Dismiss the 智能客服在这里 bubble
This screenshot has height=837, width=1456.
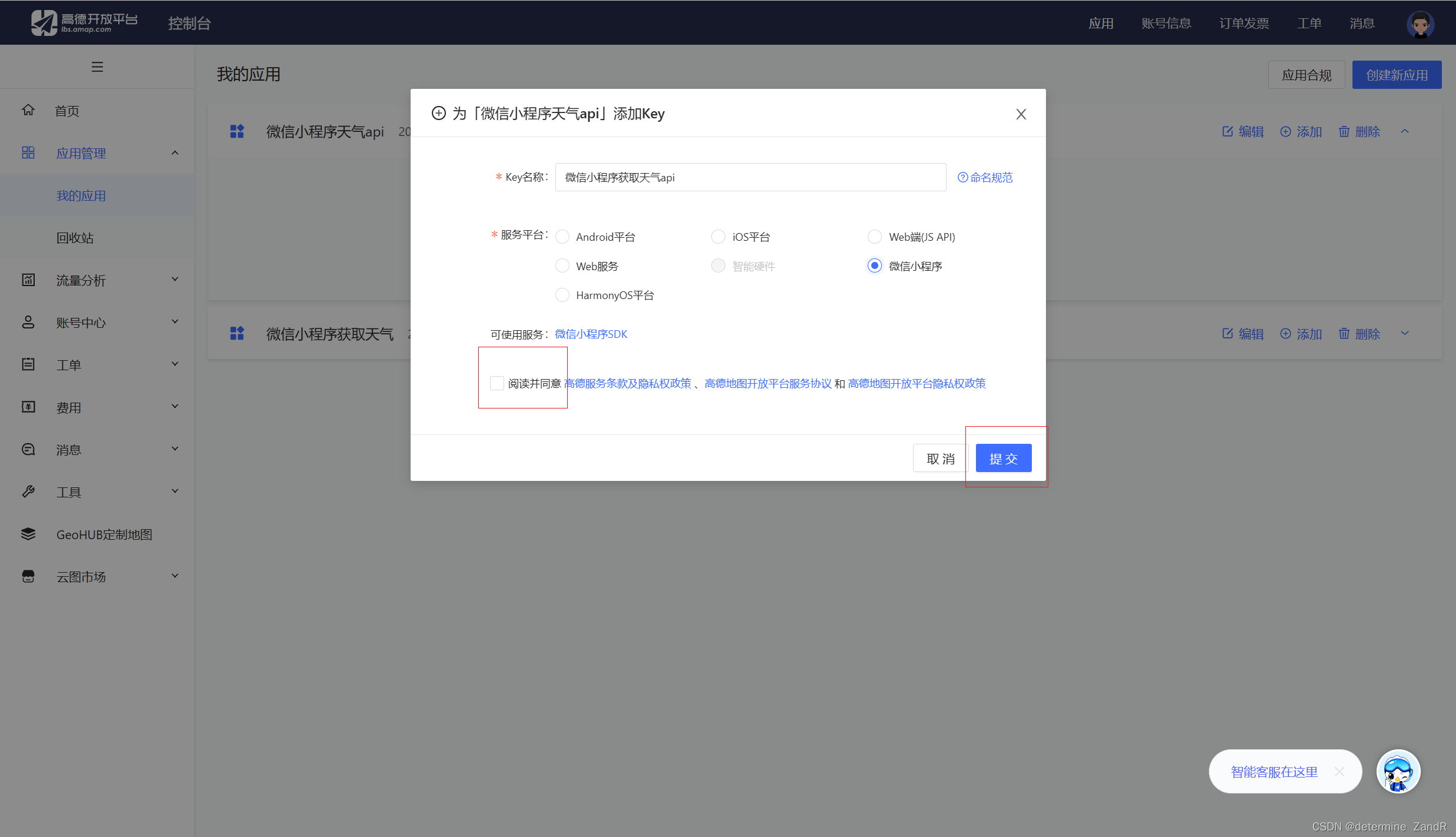[x=1340, y=771]
